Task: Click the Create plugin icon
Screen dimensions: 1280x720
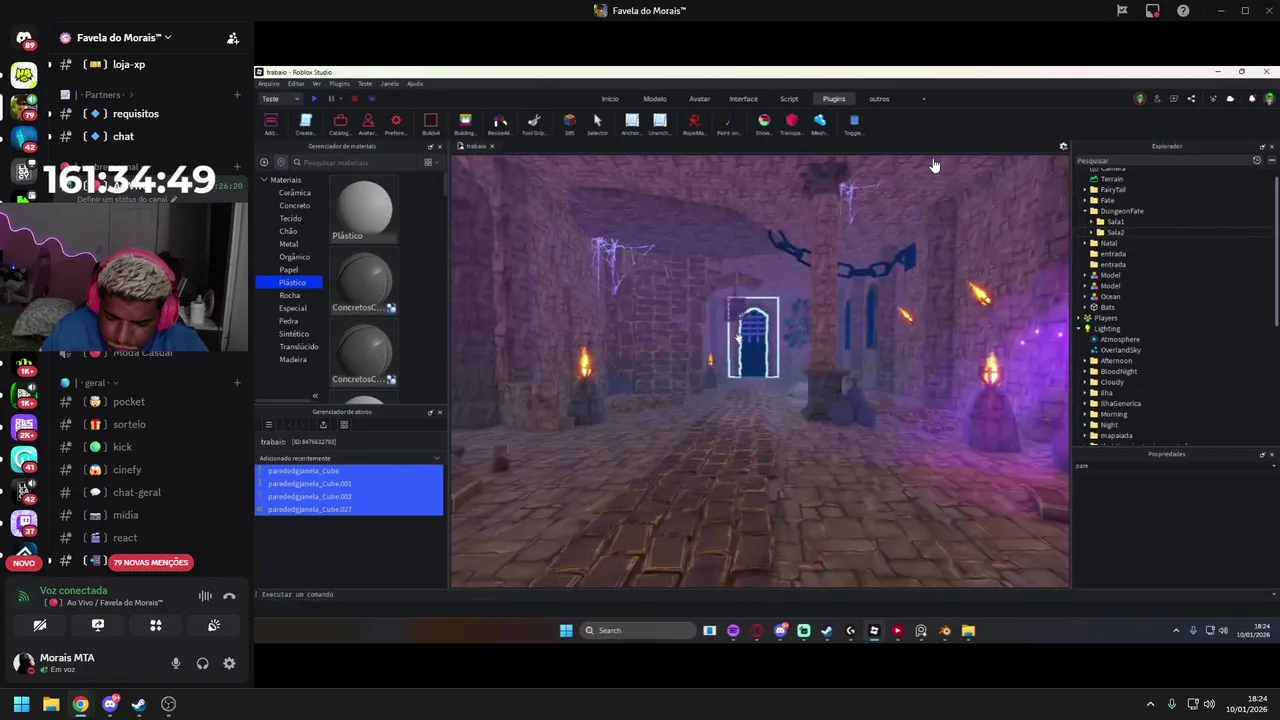Action: 306,120
